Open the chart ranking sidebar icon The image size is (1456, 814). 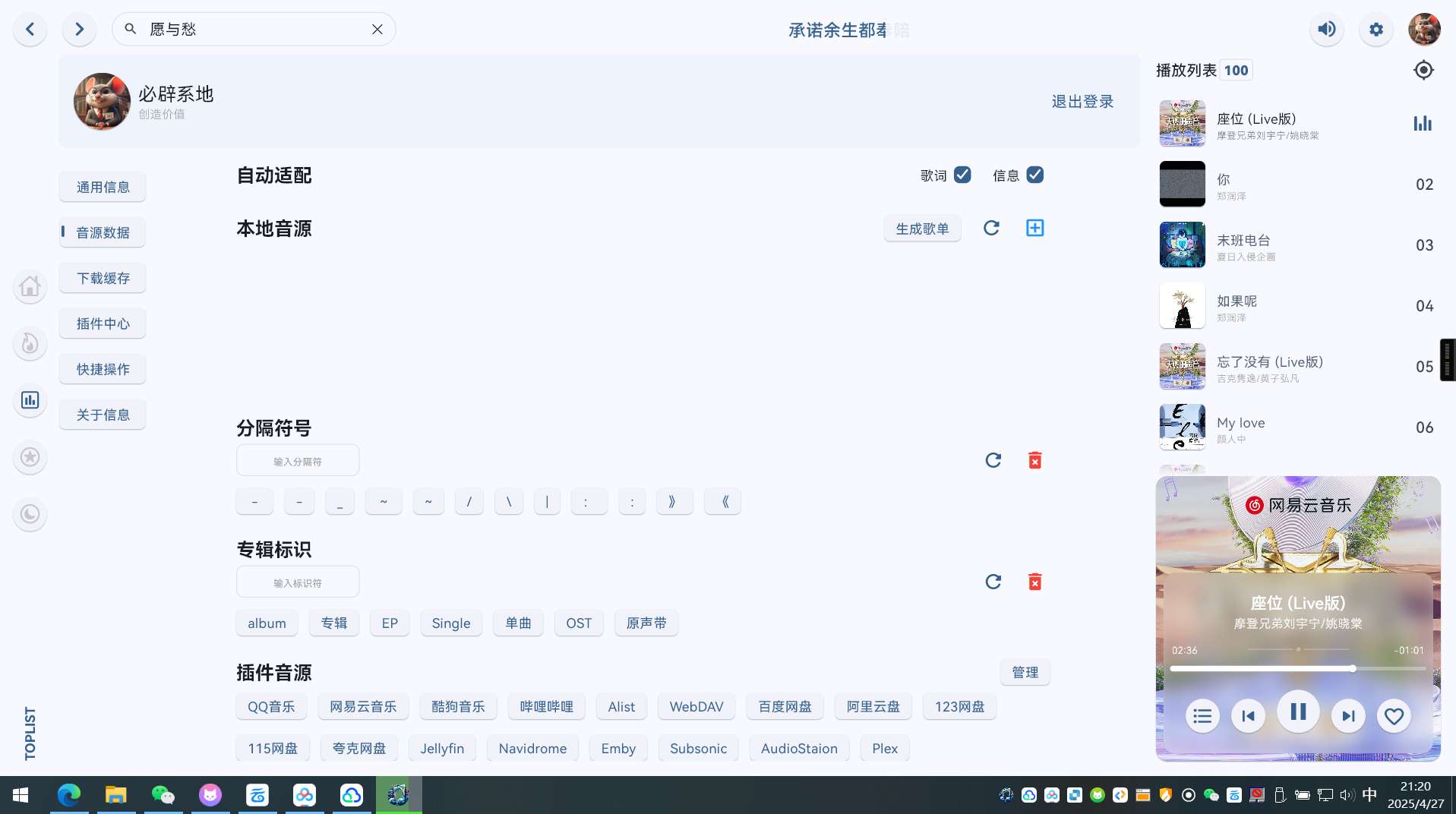30,400
